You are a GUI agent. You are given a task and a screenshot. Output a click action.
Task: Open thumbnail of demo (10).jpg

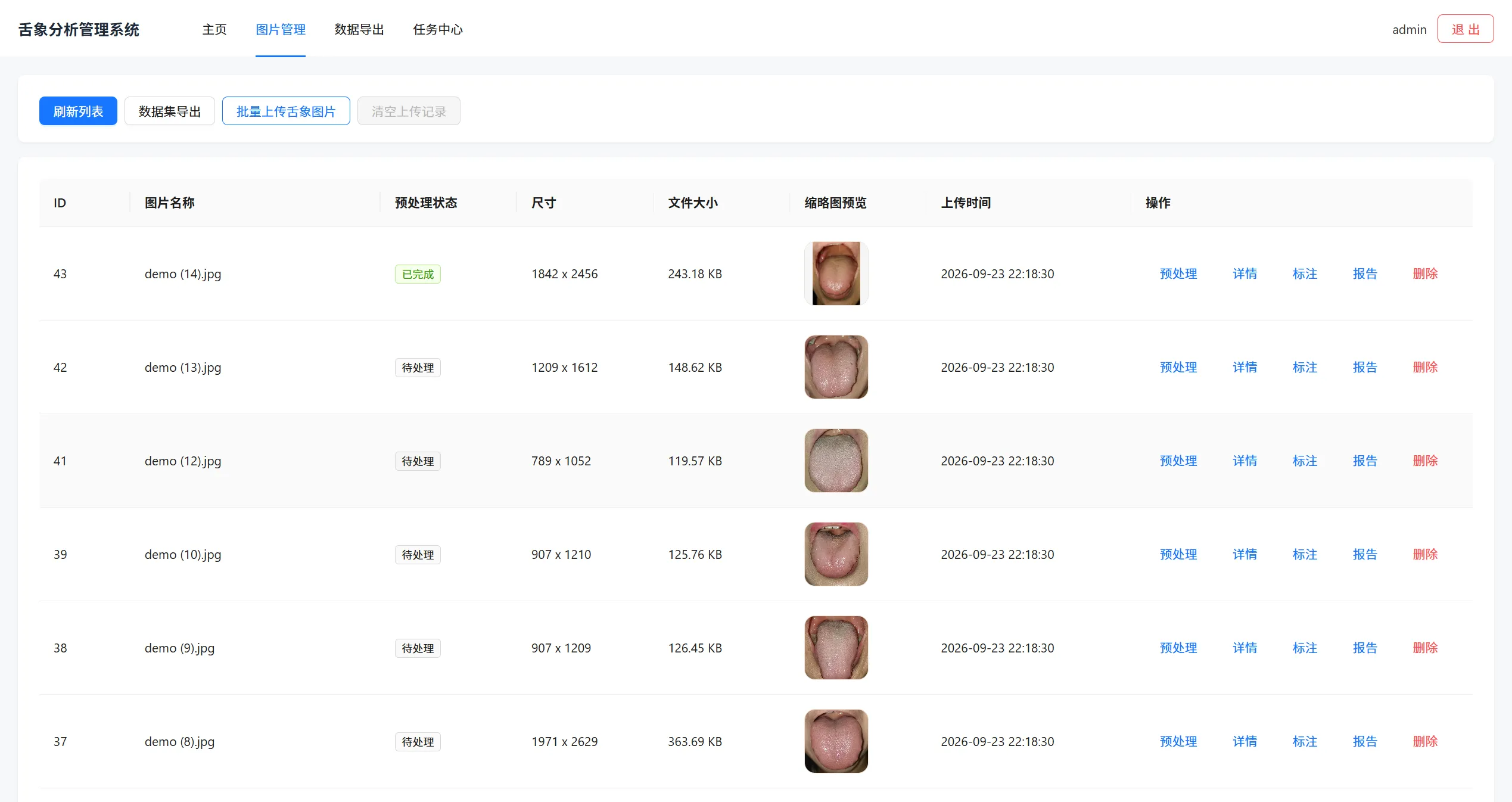click(x=836, y=554)
